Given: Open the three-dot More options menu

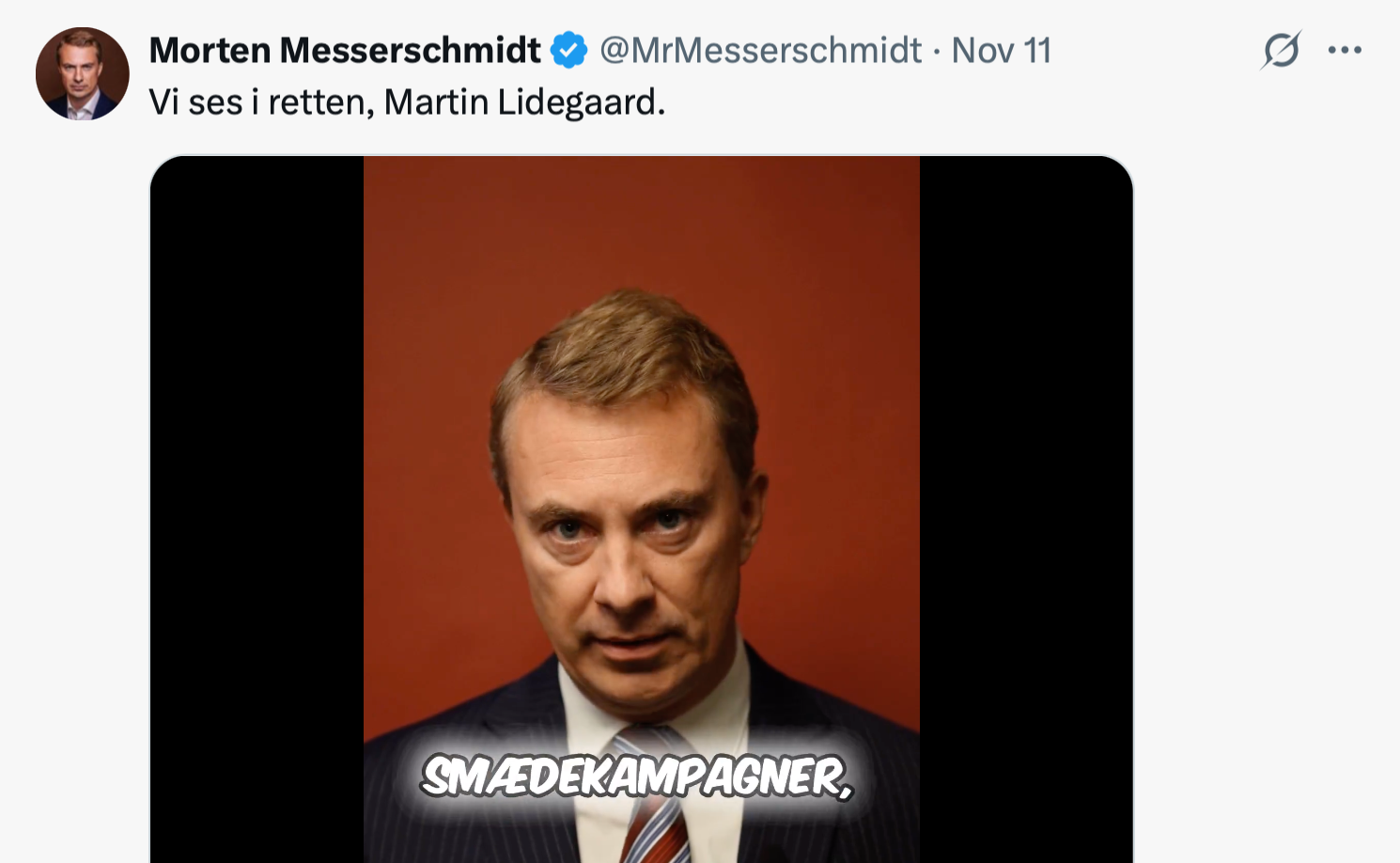Looking at the screenshot, I should 1345,51.
